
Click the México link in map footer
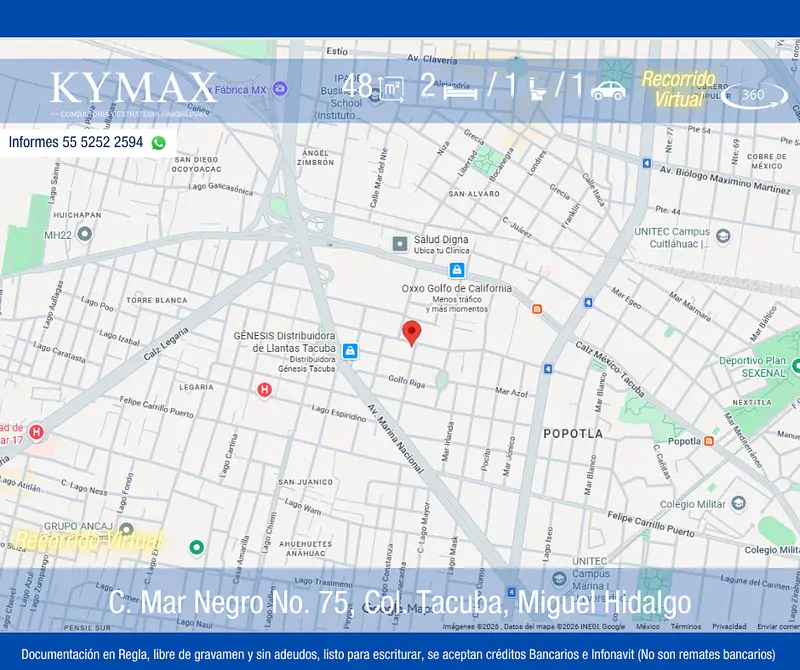pos(647,626)
